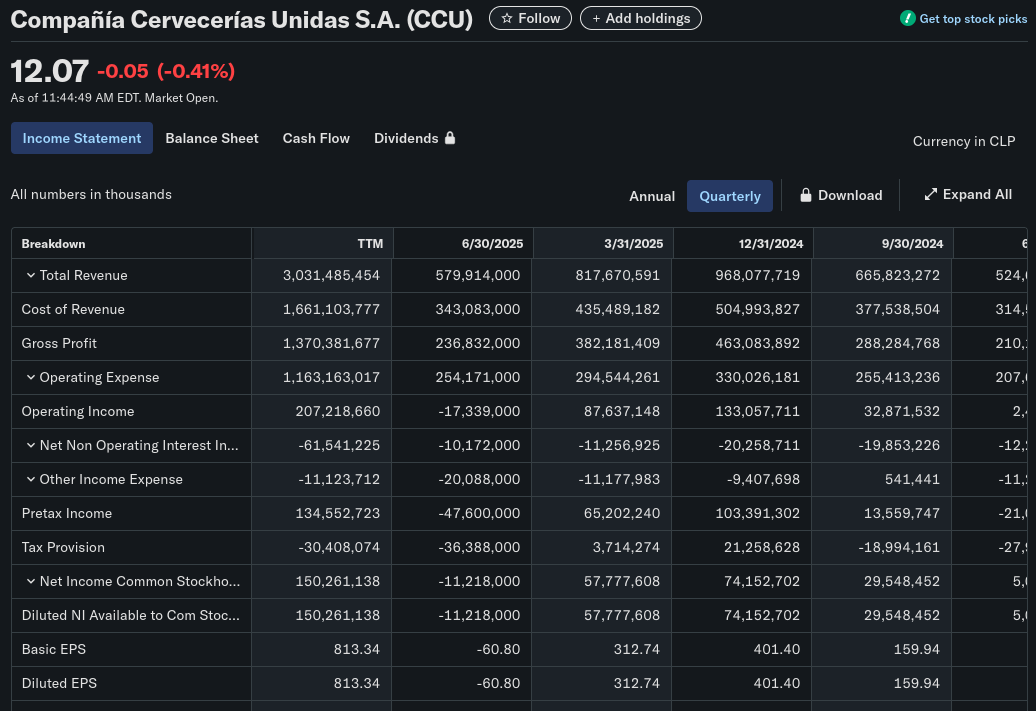Open the Cash Flow tab
Image resolution: width=1036 pixels, height=711 pixels.
click(316, 138)
